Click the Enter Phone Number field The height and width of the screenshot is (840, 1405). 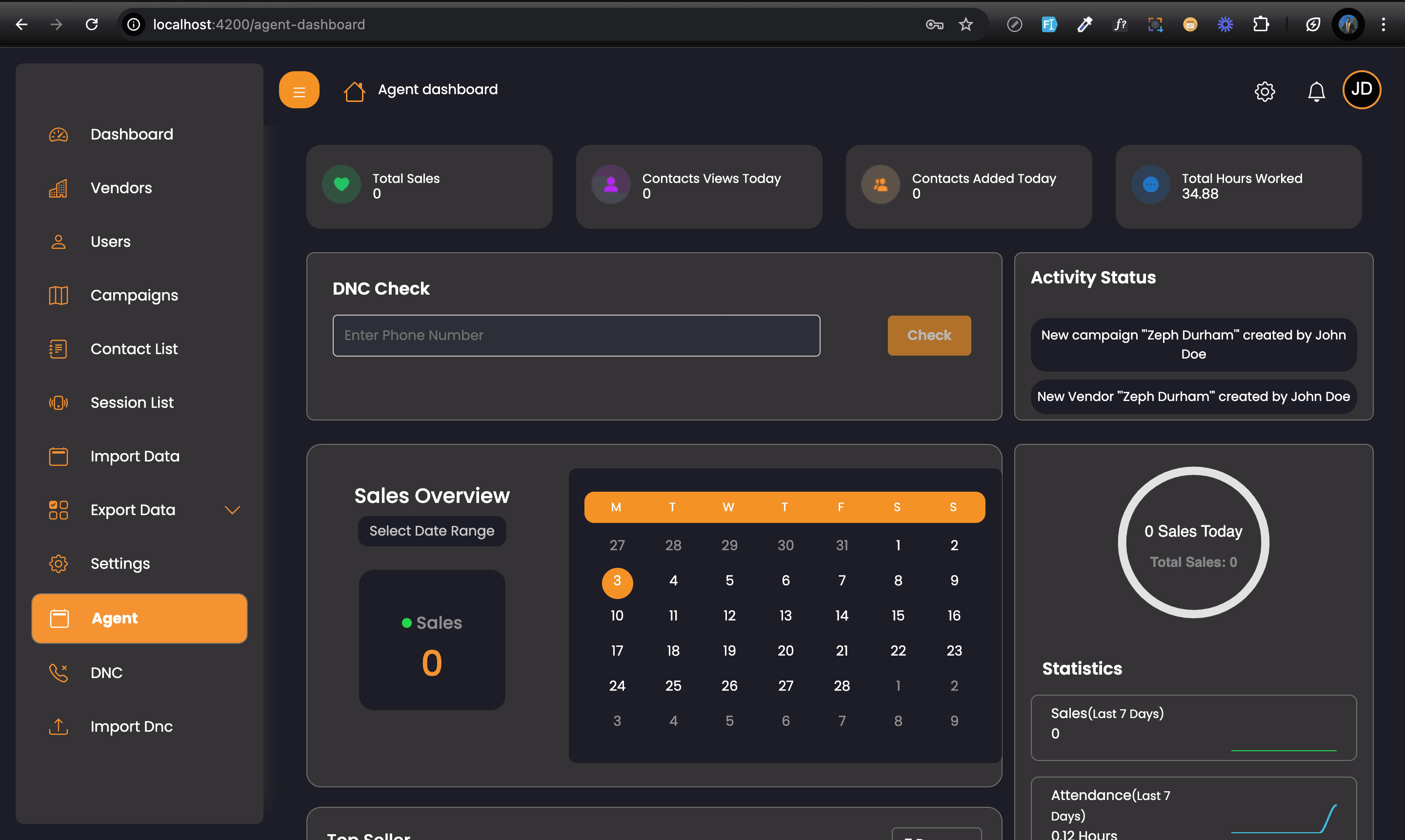(576, 335)
